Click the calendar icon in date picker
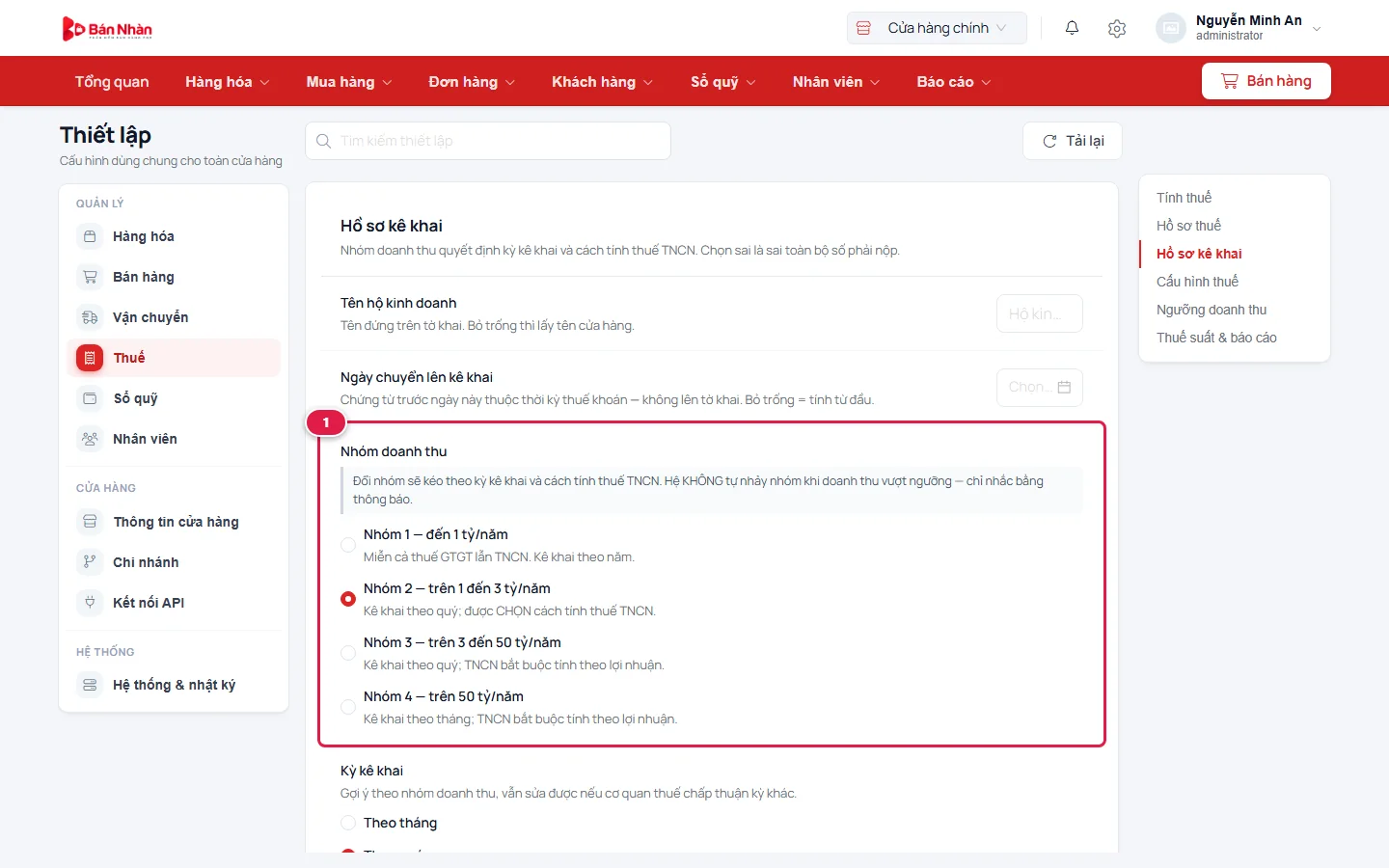 [x=1064, y=387]
